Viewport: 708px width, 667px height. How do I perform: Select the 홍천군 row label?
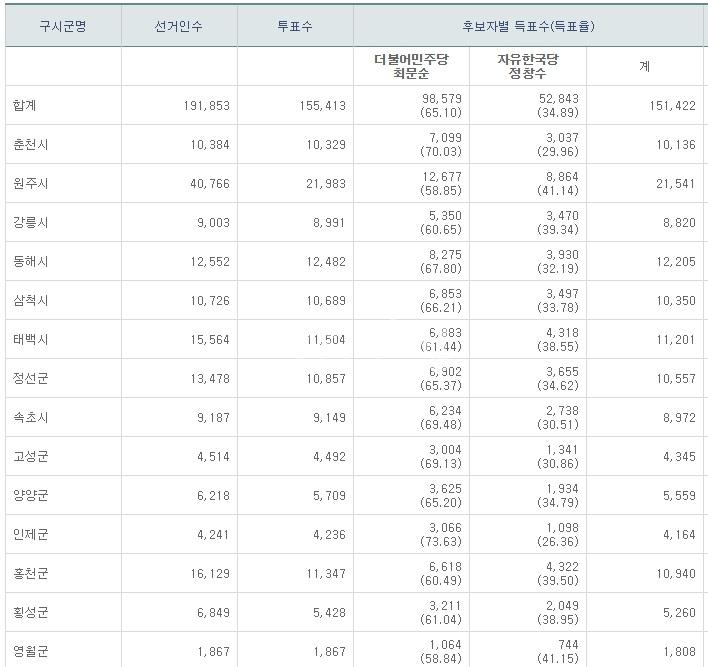coord(30,573)
